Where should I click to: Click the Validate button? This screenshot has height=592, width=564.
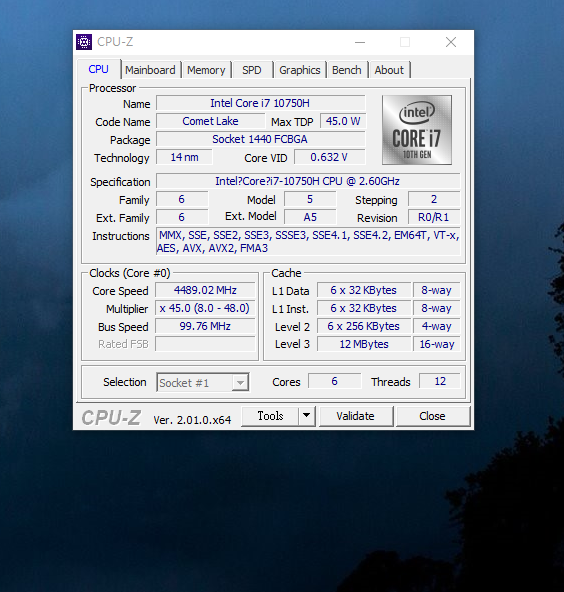(356, 416)
